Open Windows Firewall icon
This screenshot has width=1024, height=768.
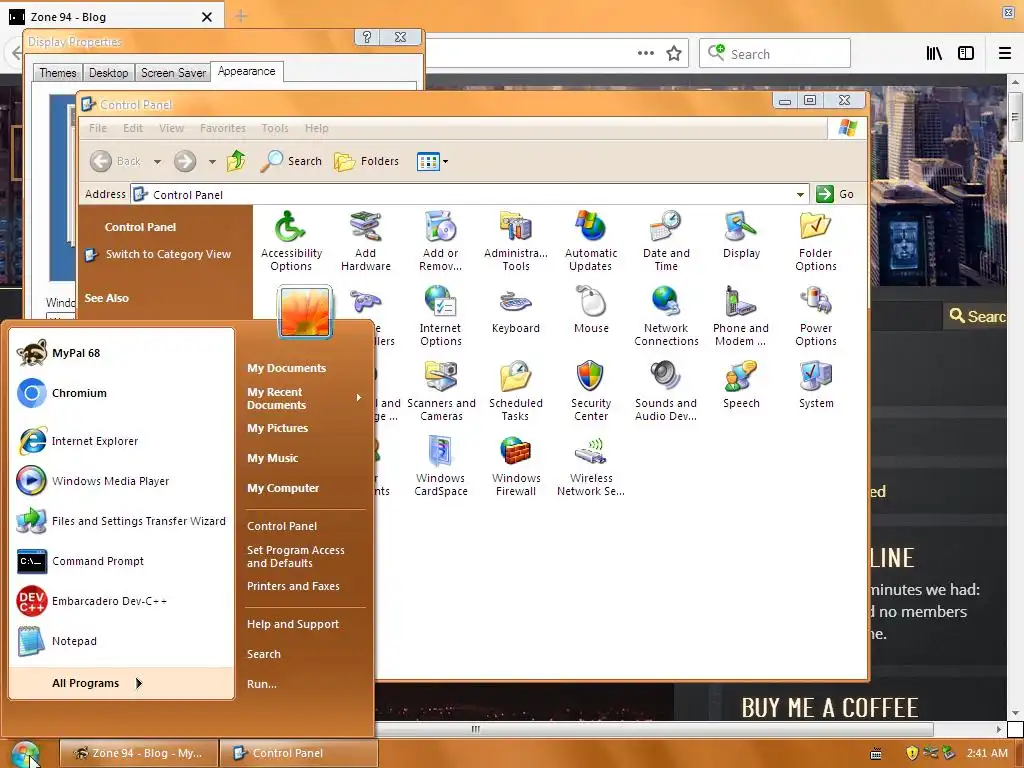pos(516,466)
